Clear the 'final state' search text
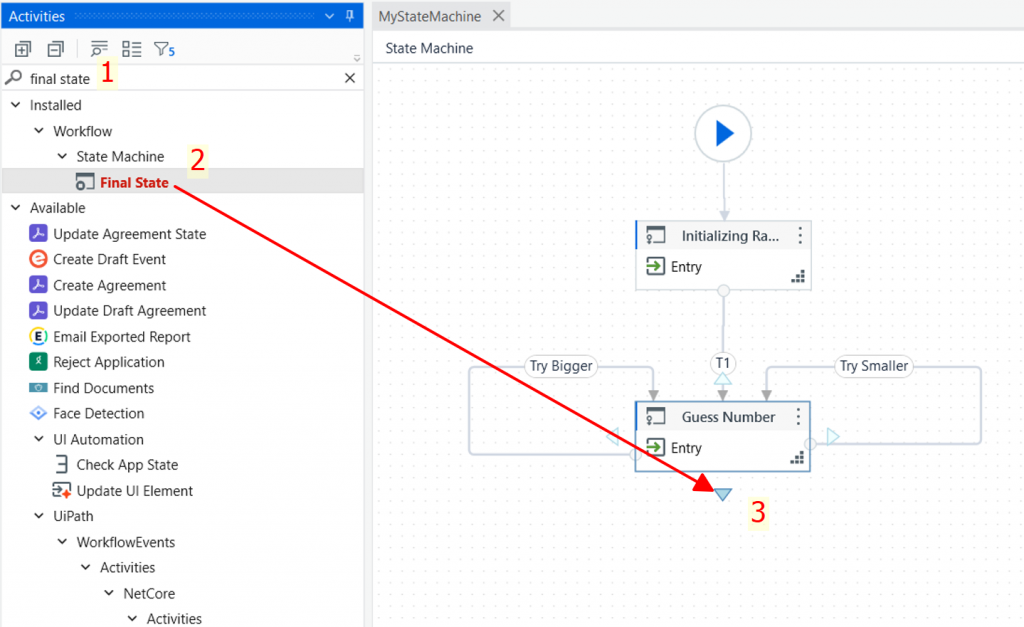This screenshot has height=627, width=1024. [350, 78]
